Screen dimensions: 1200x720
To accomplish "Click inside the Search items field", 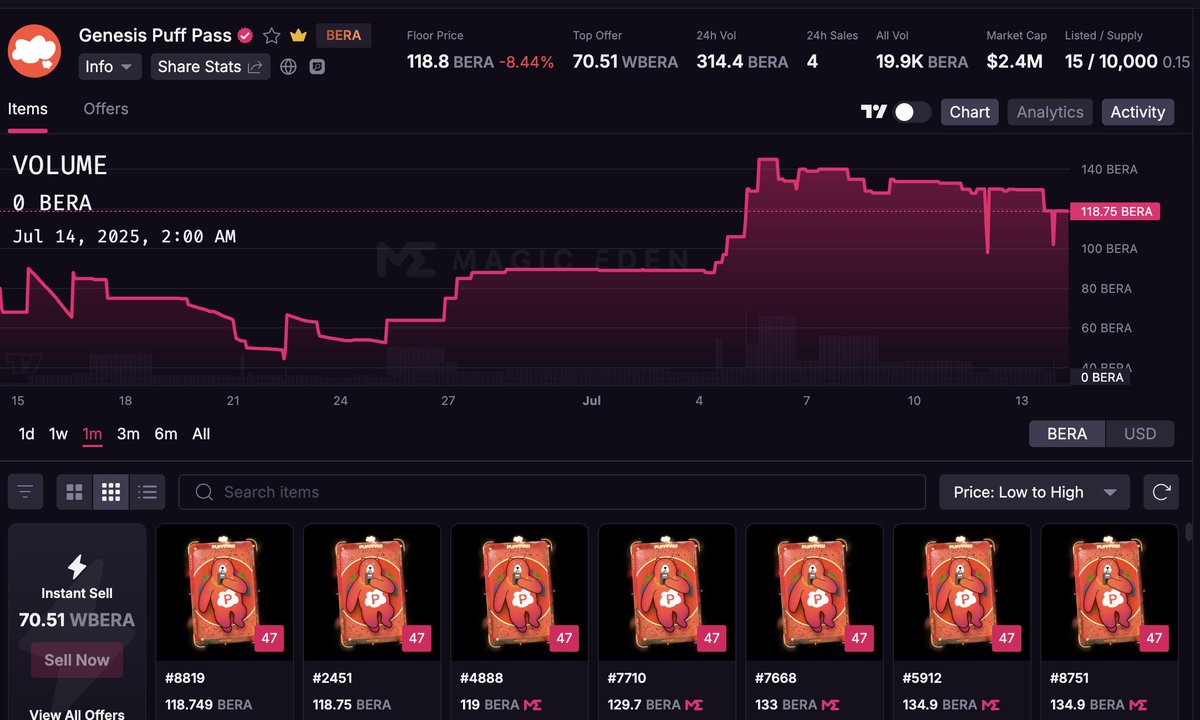I will 552,492.
